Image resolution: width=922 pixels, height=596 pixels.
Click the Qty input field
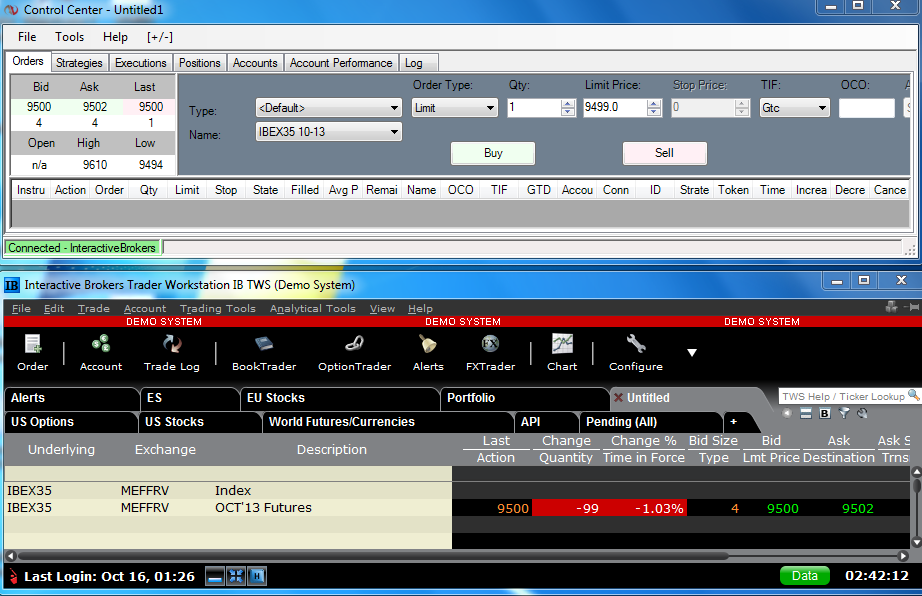[534, 108]
